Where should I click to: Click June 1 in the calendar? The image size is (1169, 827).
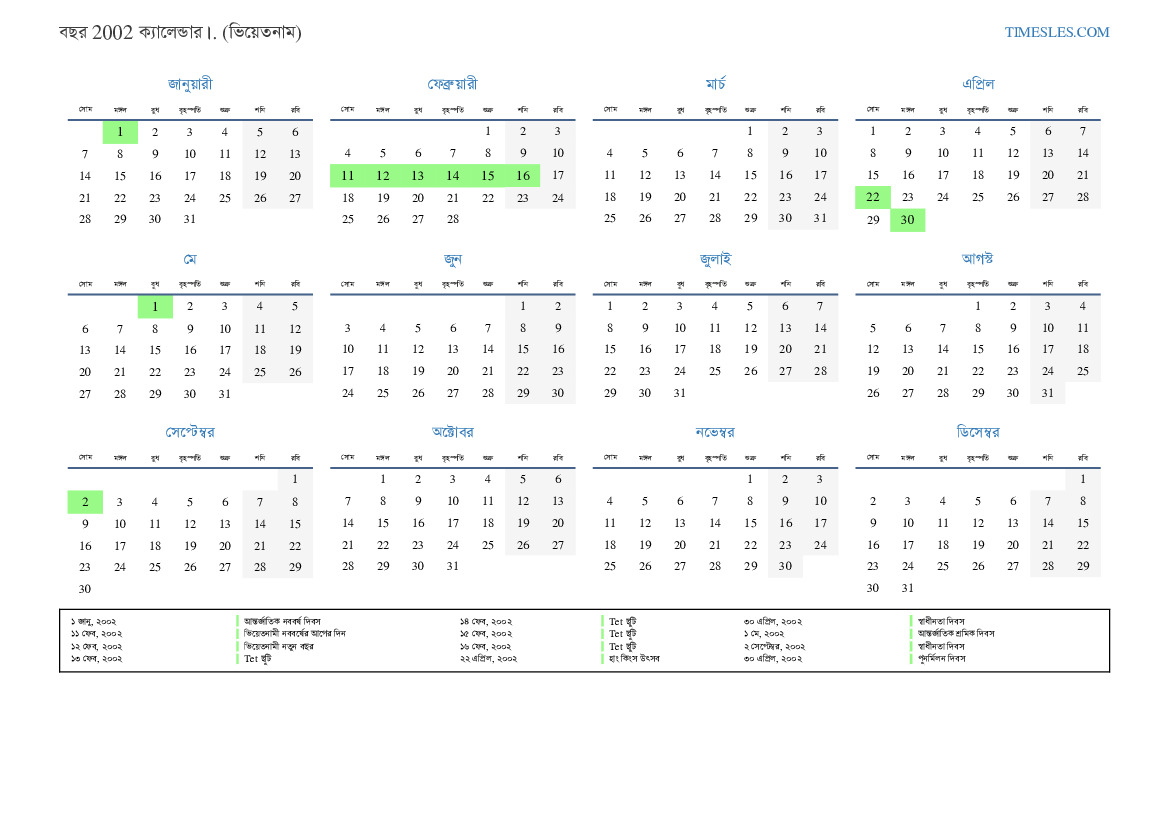point(523,306)
